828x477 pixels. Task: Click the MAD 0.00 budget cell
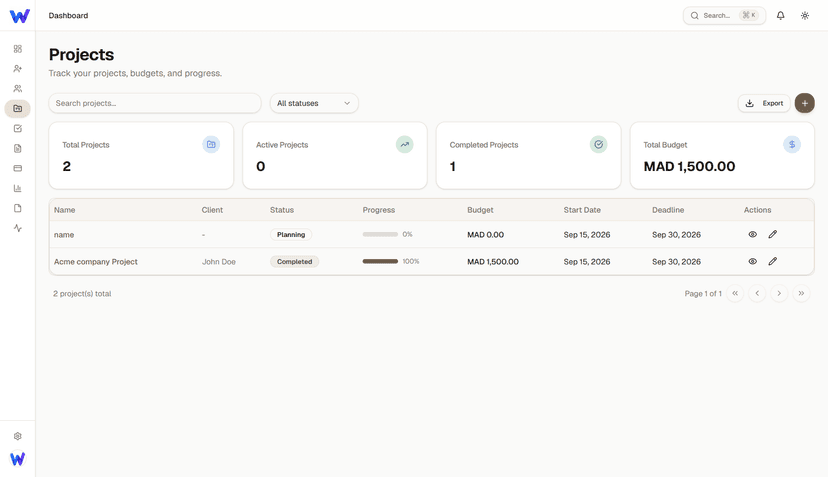(485, 235)
